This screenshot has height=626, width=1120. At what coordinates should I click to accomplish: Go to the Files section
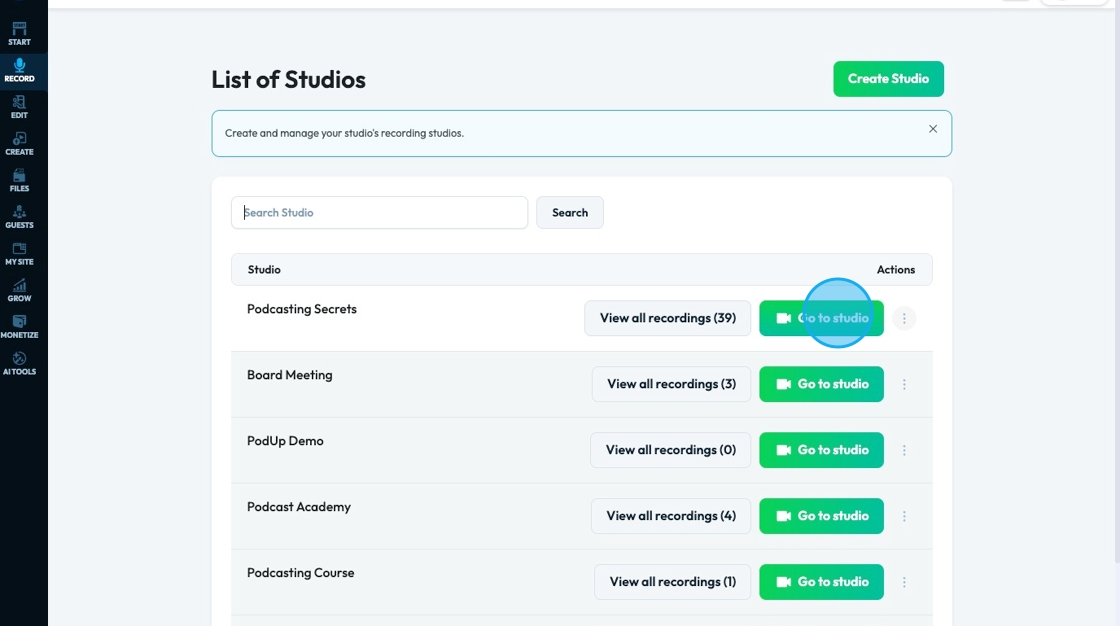19,180
